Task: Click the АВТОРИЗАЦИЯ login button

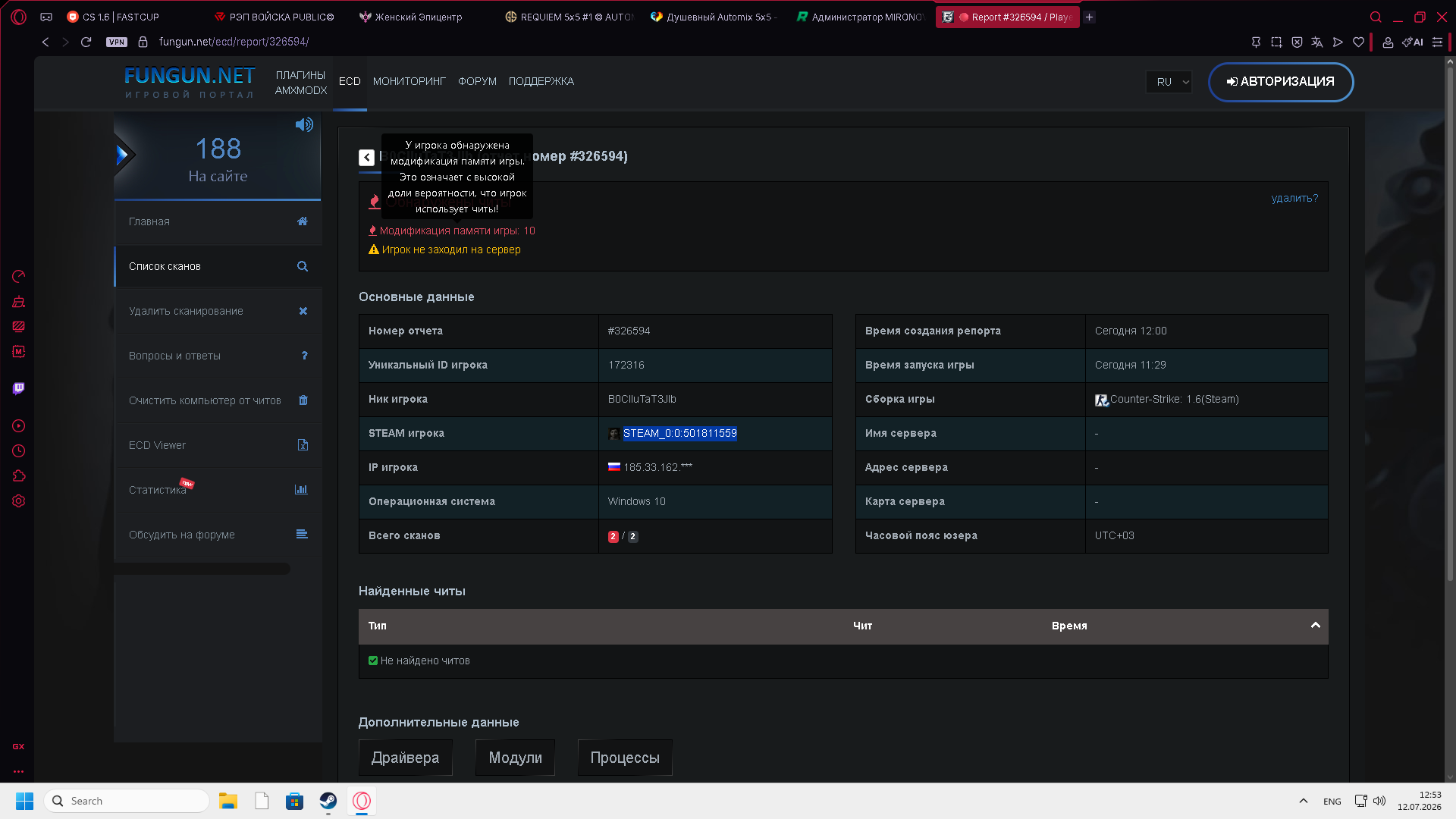Action: click(1281, 82)
